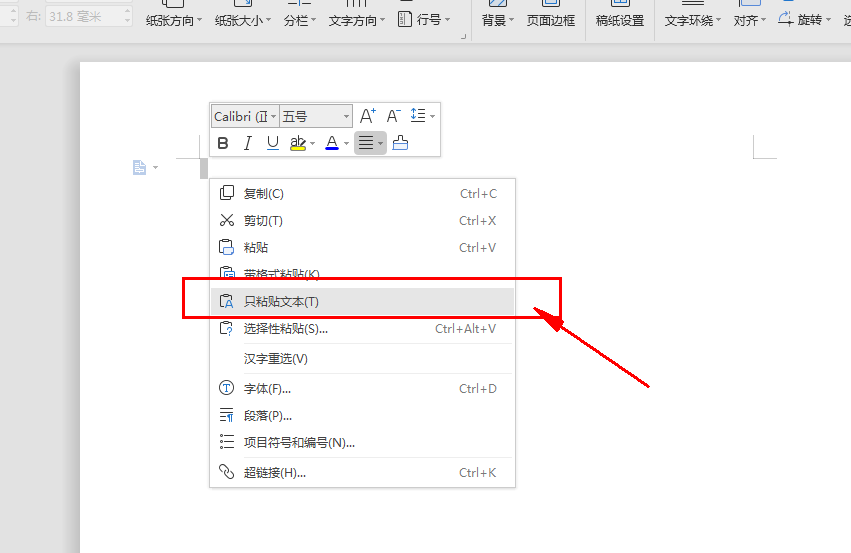Viewport: 851px width, 553px height.
Task: Click the right margin spinner arrows
Action: (x=128, y=17)
